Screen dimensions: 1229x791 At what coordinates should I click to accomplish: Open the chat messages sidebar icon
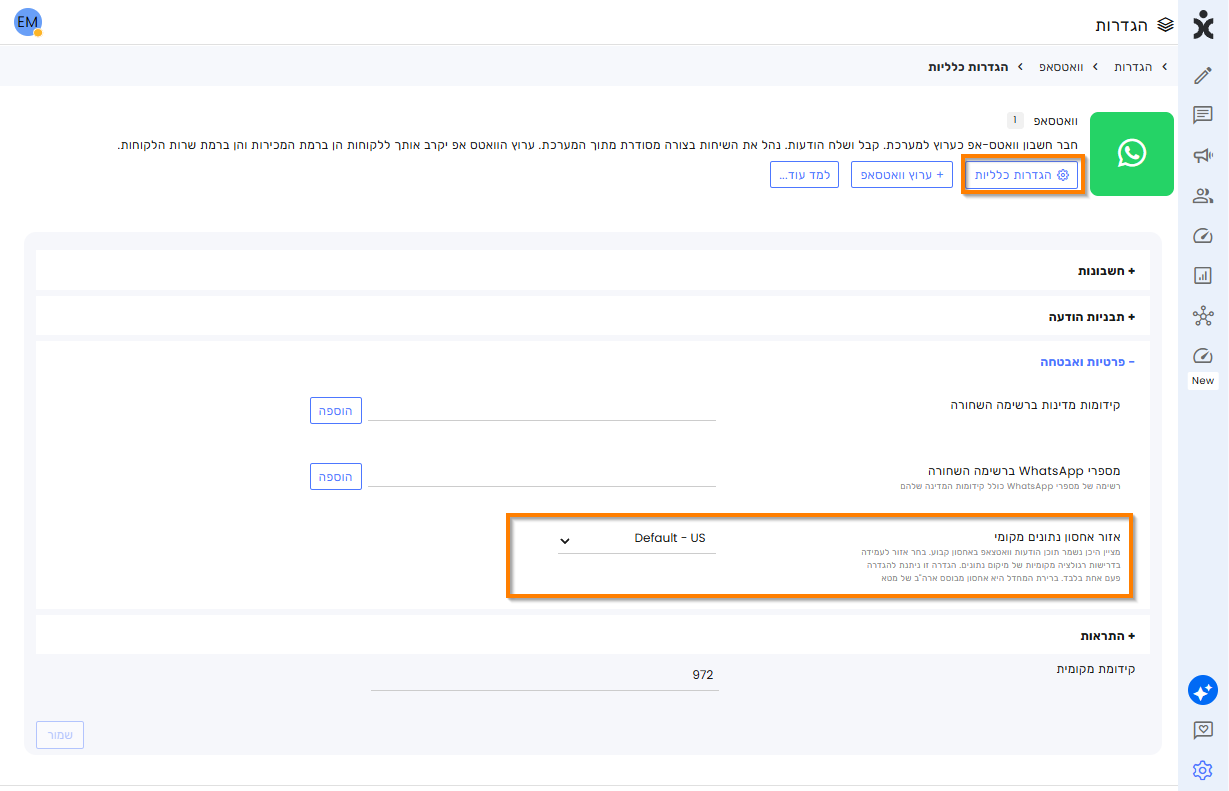pos(1203,115)
